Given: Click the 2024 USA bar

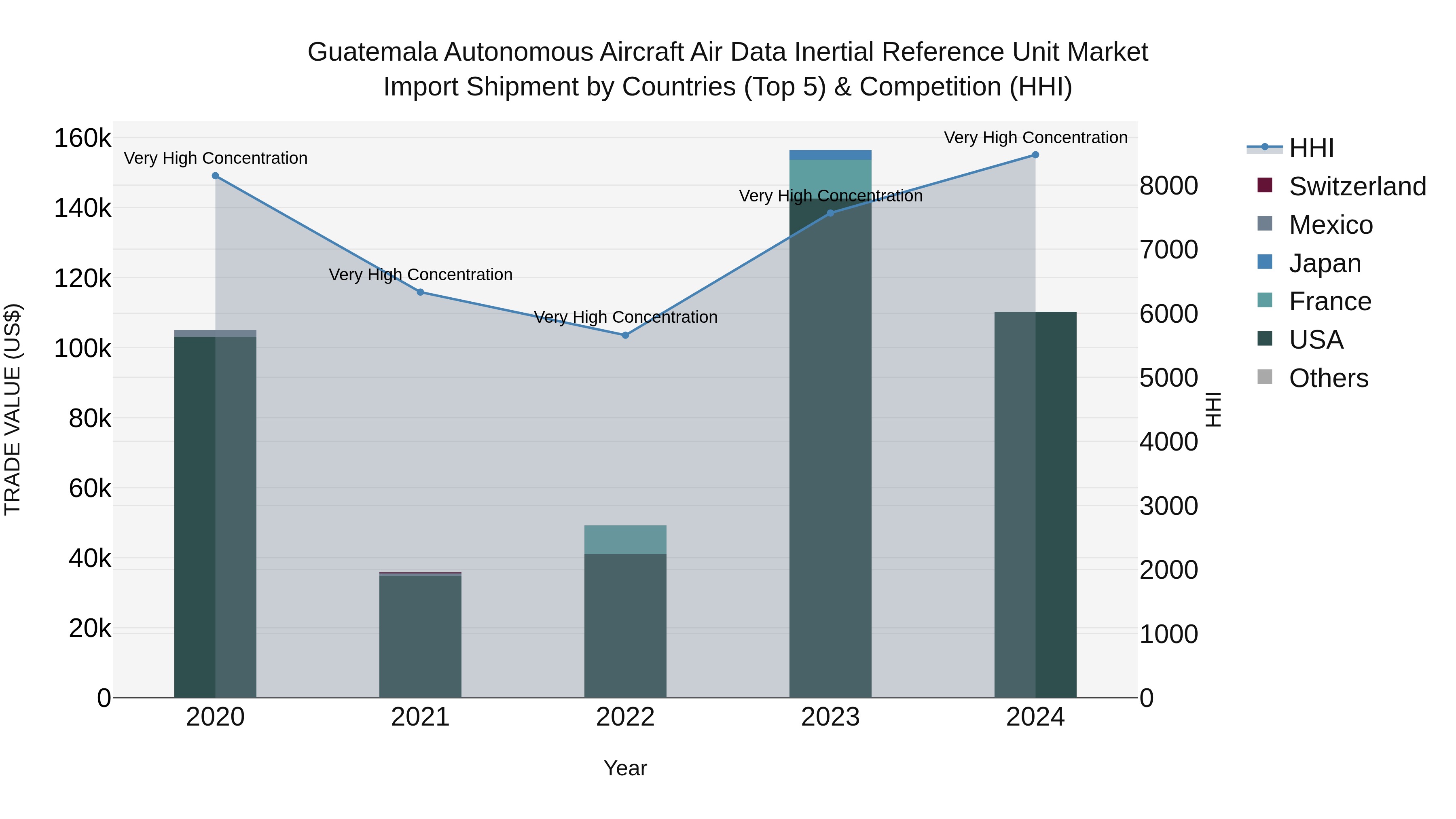Looking at the screenshot, I should coord(1035,505).
